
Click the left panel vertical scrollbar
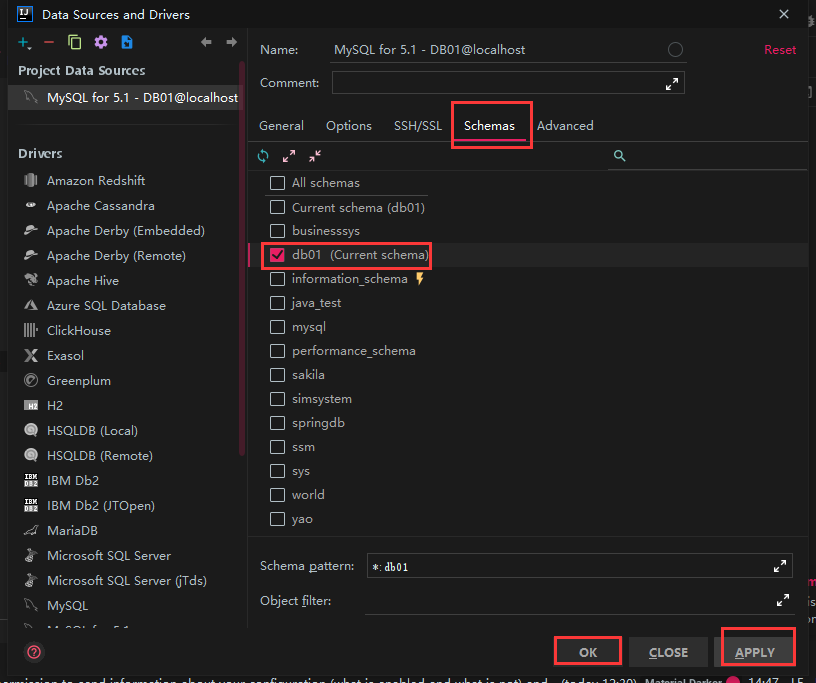[242, 259]
